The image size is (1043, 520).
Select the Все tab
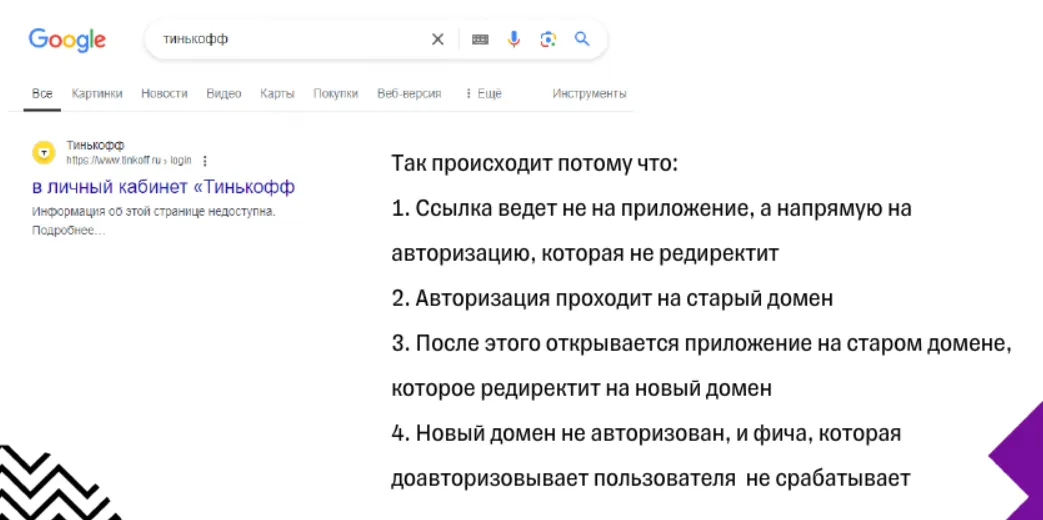[42, 94]
